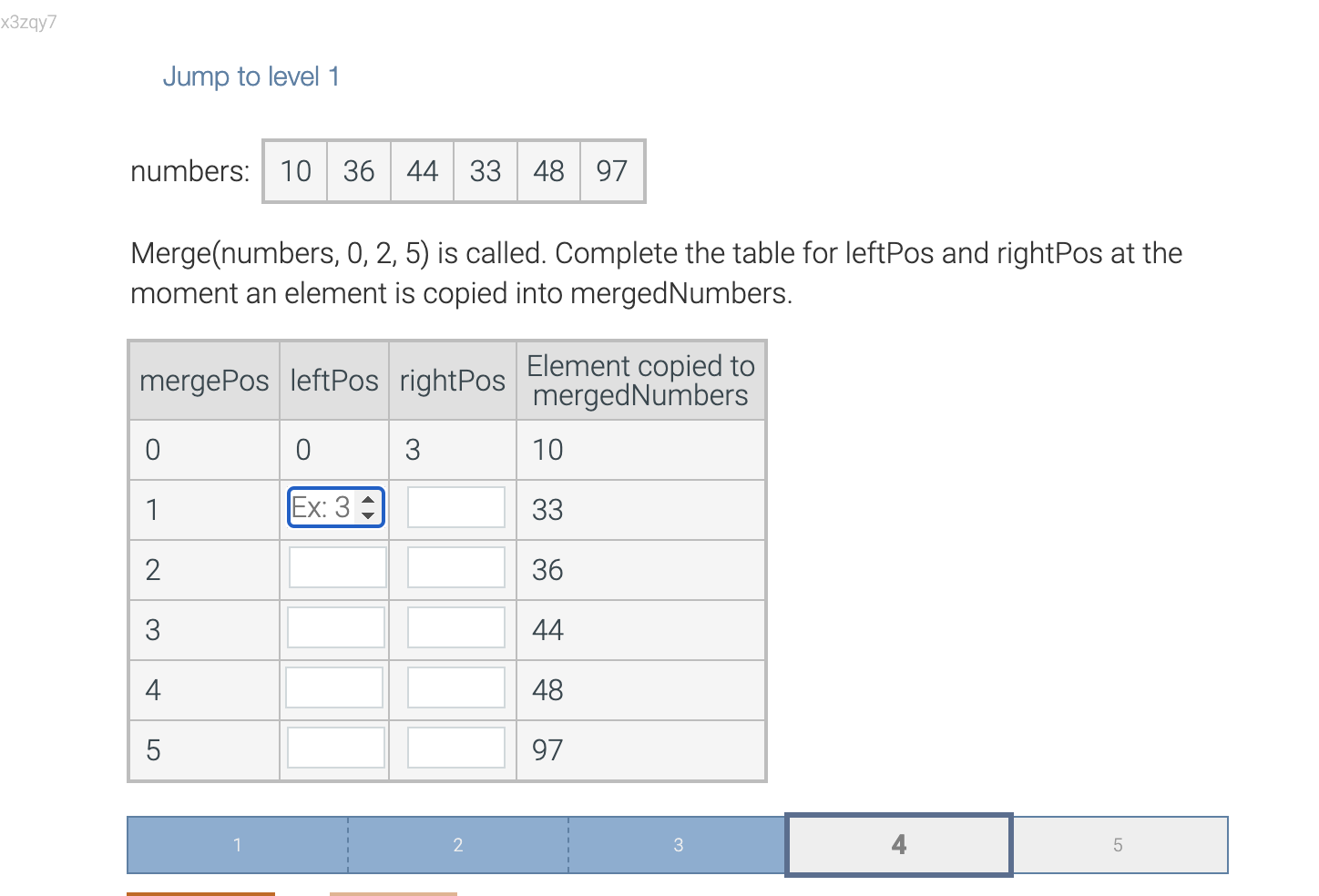
Task: Select the level 2 progress segment
Action: 457,844
